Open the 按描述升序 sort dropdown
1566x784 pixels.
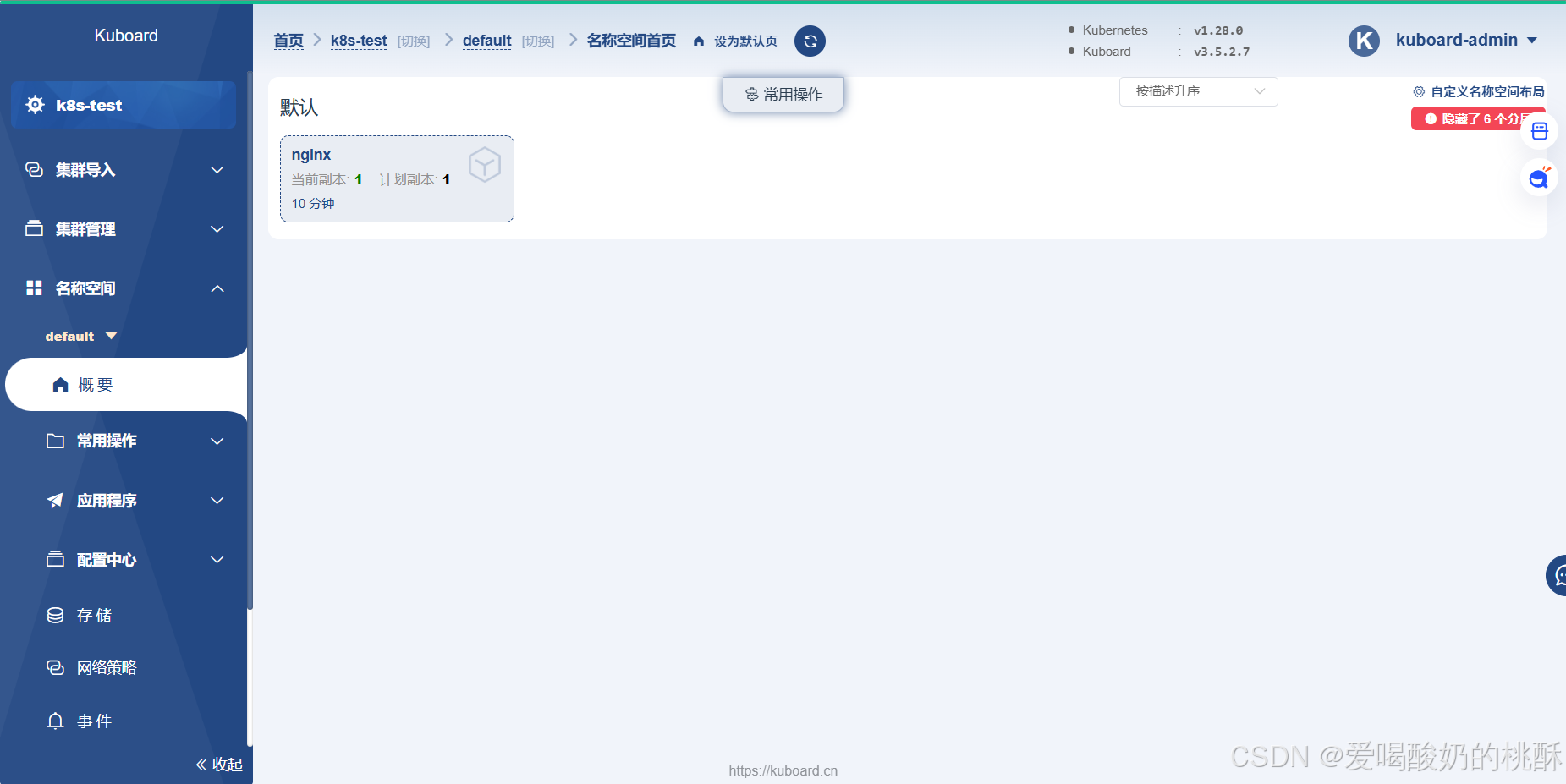click(1198, 91)
